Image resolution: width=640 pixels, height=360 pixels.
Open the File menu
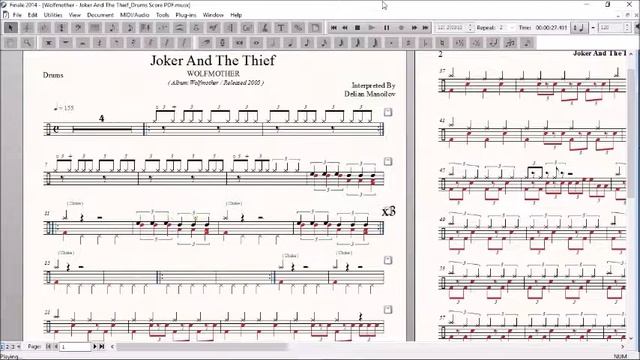click(x=17, y=15)
